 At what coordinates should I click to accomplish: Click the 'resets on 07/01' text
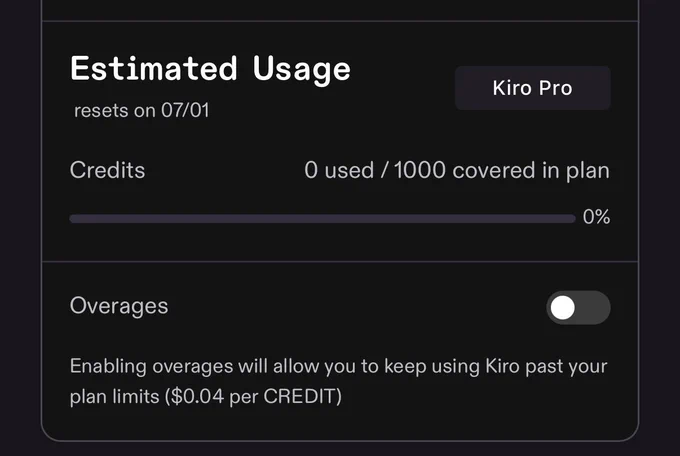coord(142,111)
